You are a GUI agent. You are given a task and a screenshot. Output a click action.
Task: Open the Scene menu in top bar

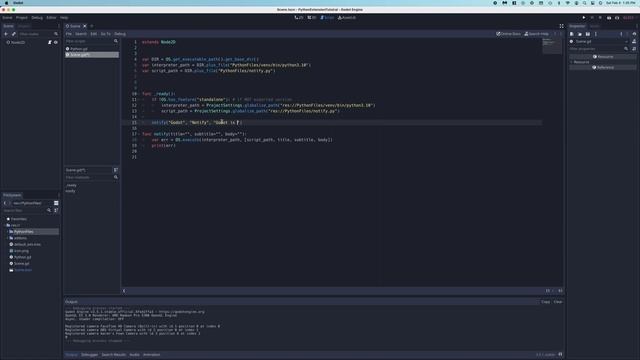point(7,18)
